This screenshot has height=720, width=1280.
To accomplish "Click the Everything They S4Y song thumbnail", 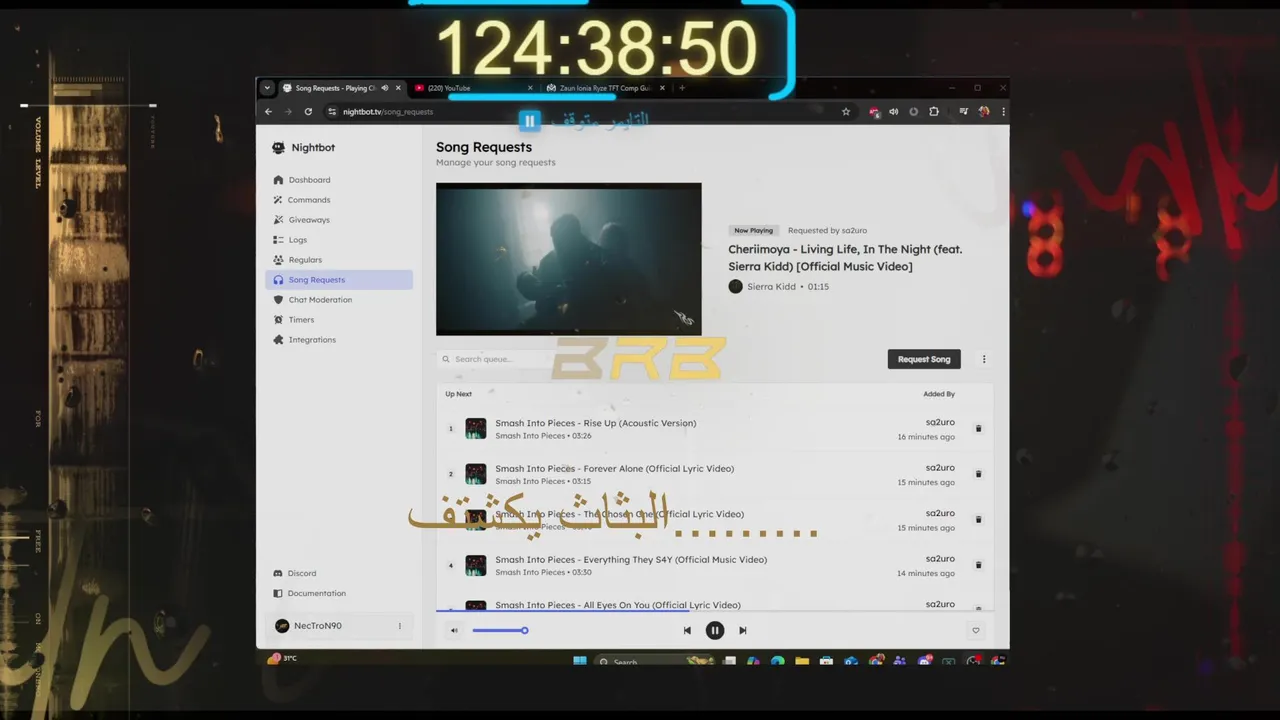I will point(476,566).
